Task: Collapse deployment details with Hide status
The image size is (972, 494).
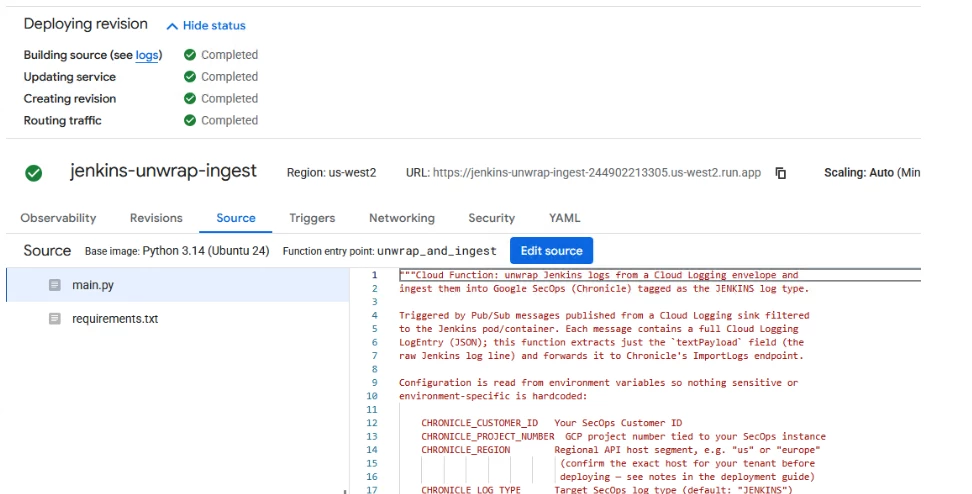Action: [206, 25]
